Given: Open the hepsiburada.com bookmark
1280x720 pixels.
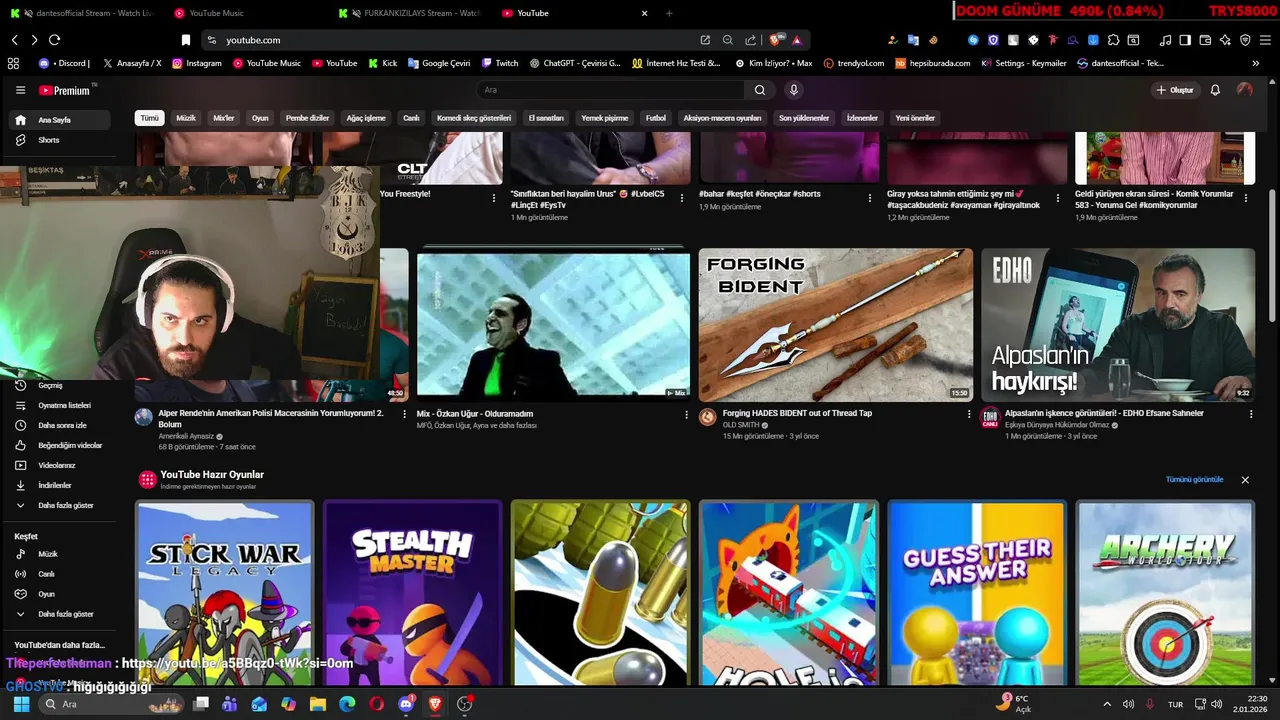Looking at the screenshot, I should click(932, 63).
